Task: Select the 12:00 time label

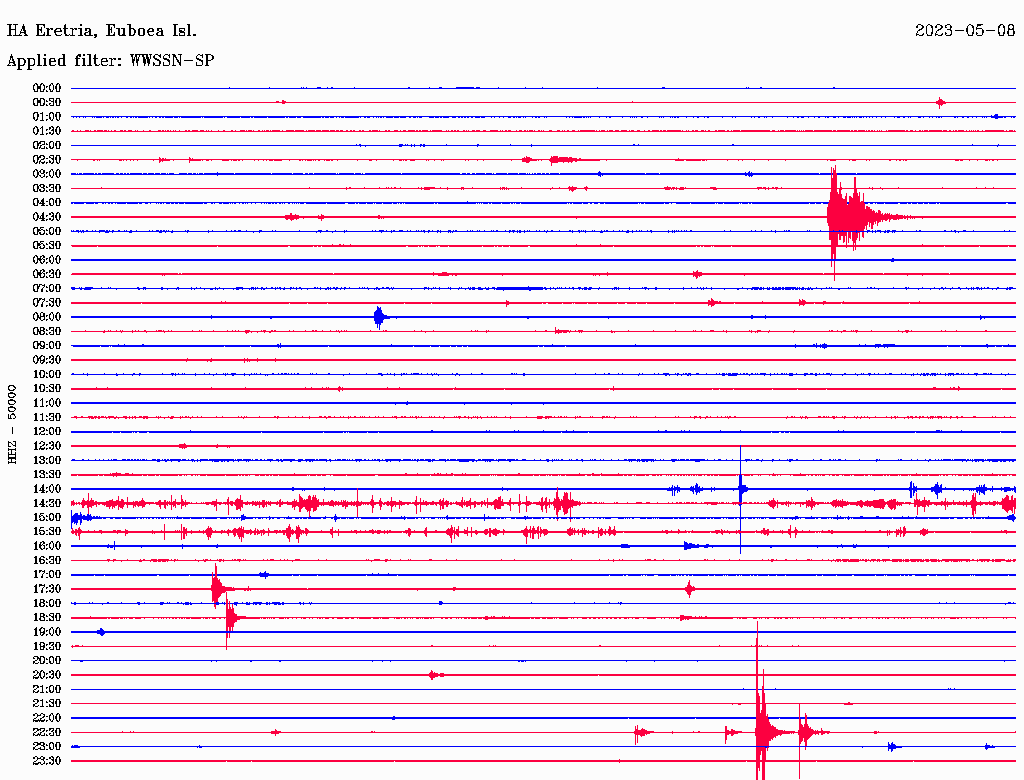Action: [x=47, y=431]
